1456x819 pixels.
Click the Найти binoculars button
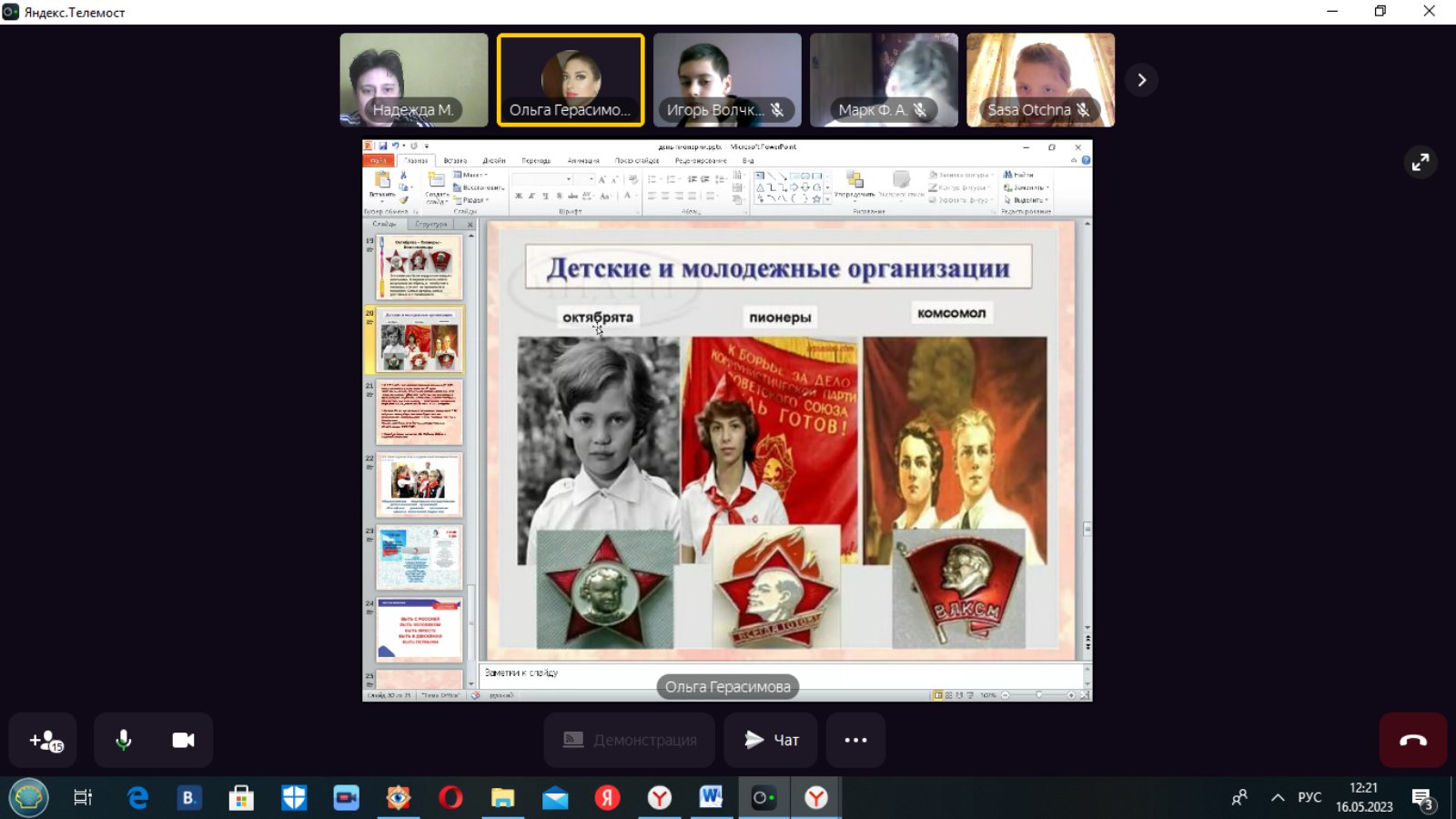point(1018,175)
